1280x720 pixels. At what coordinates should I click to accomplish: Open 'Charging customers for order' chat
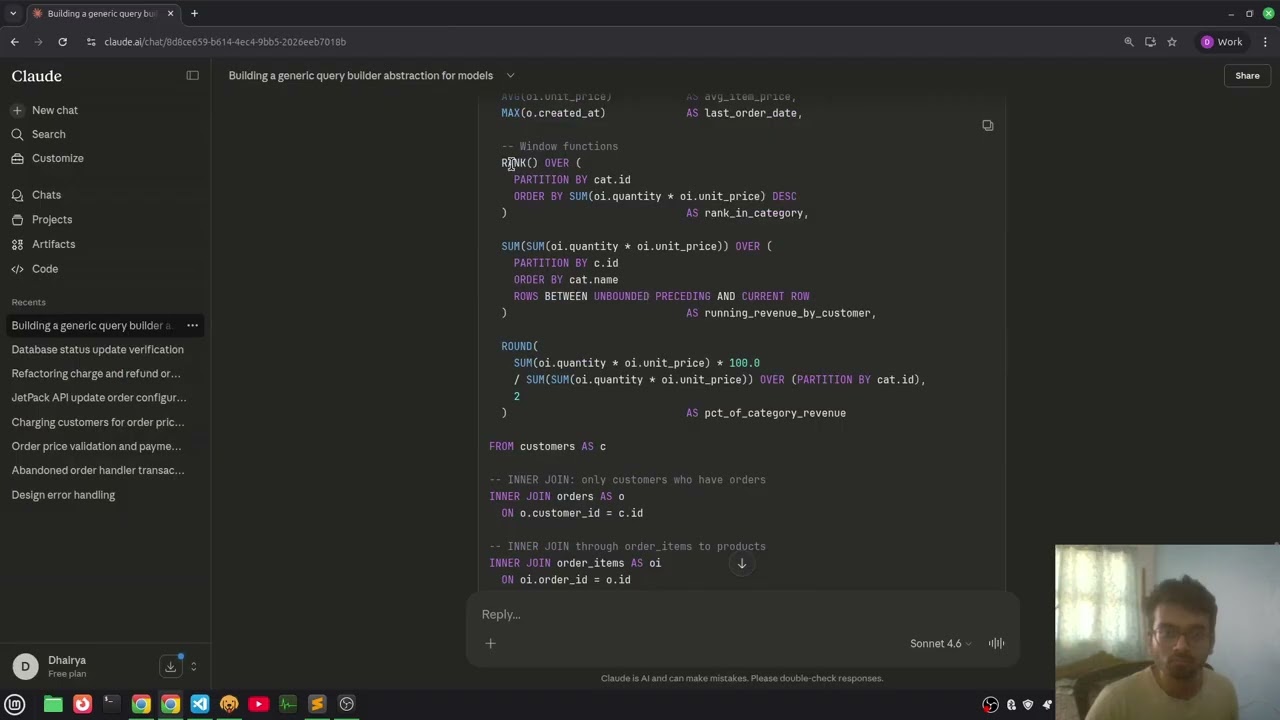(x=98, y=422)
